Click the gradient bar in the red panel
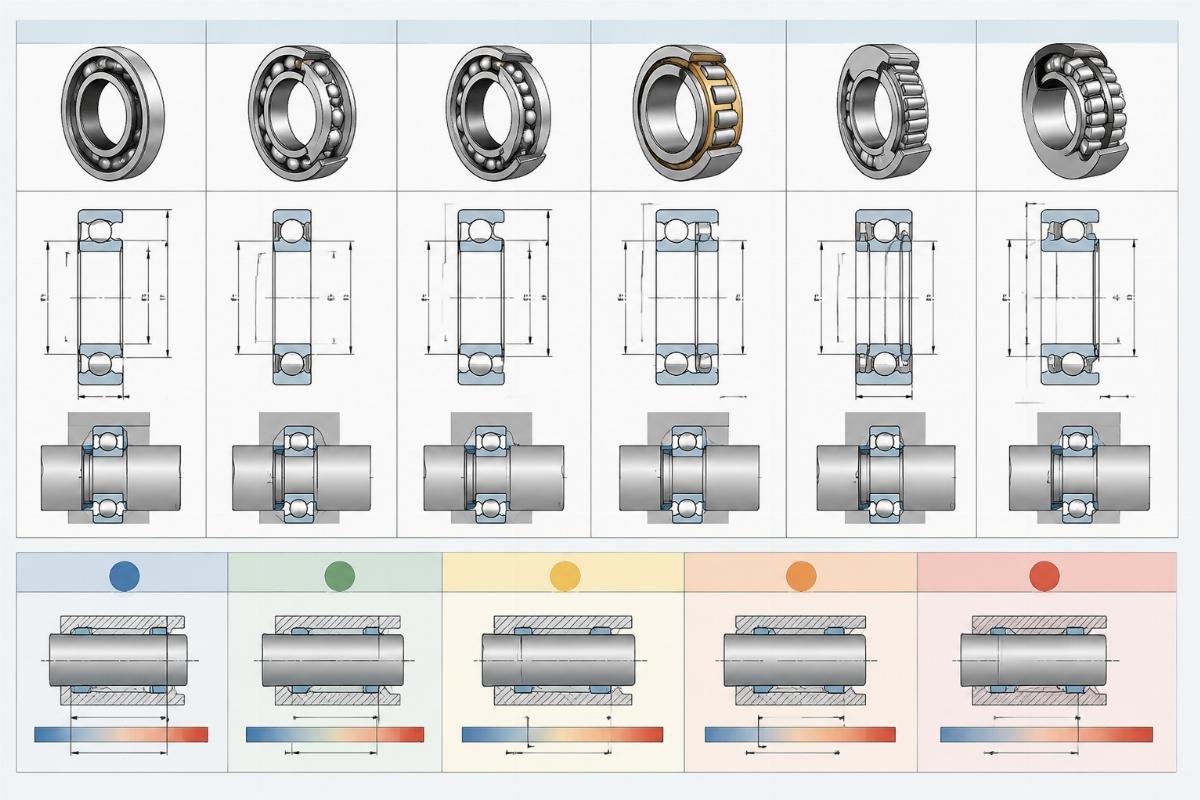Viewport: 1200px width, 800px height. tap(1046, 735)
